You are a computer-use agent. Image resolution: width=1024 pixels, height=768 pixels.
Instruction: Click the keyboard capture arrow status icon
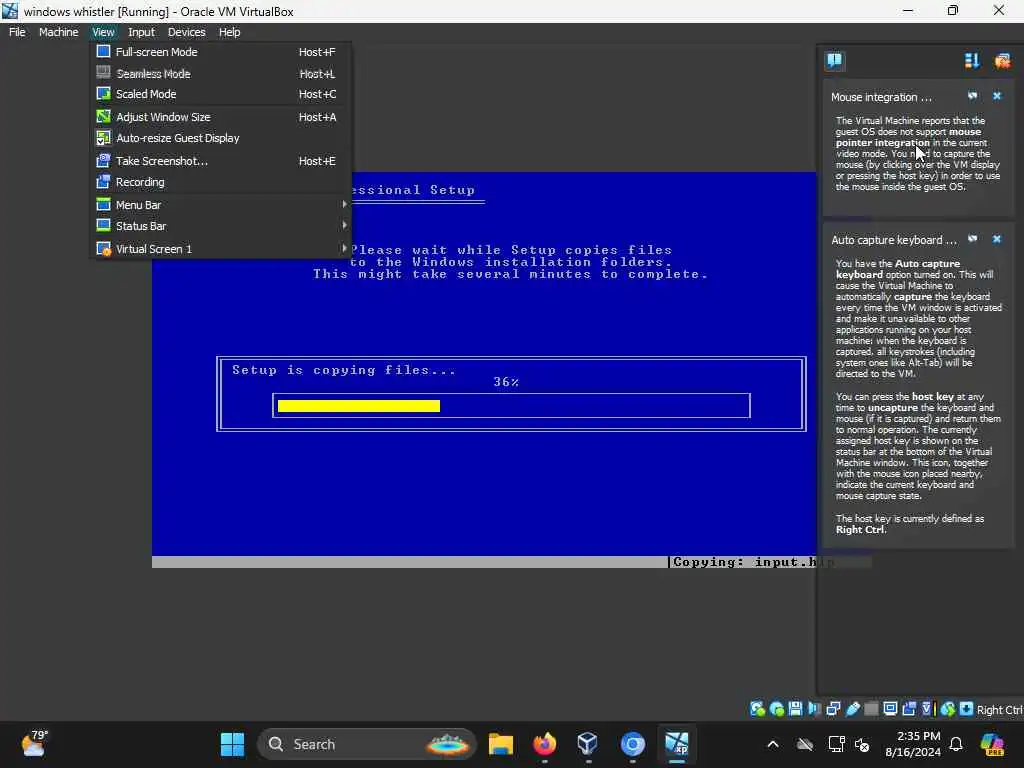967,709
